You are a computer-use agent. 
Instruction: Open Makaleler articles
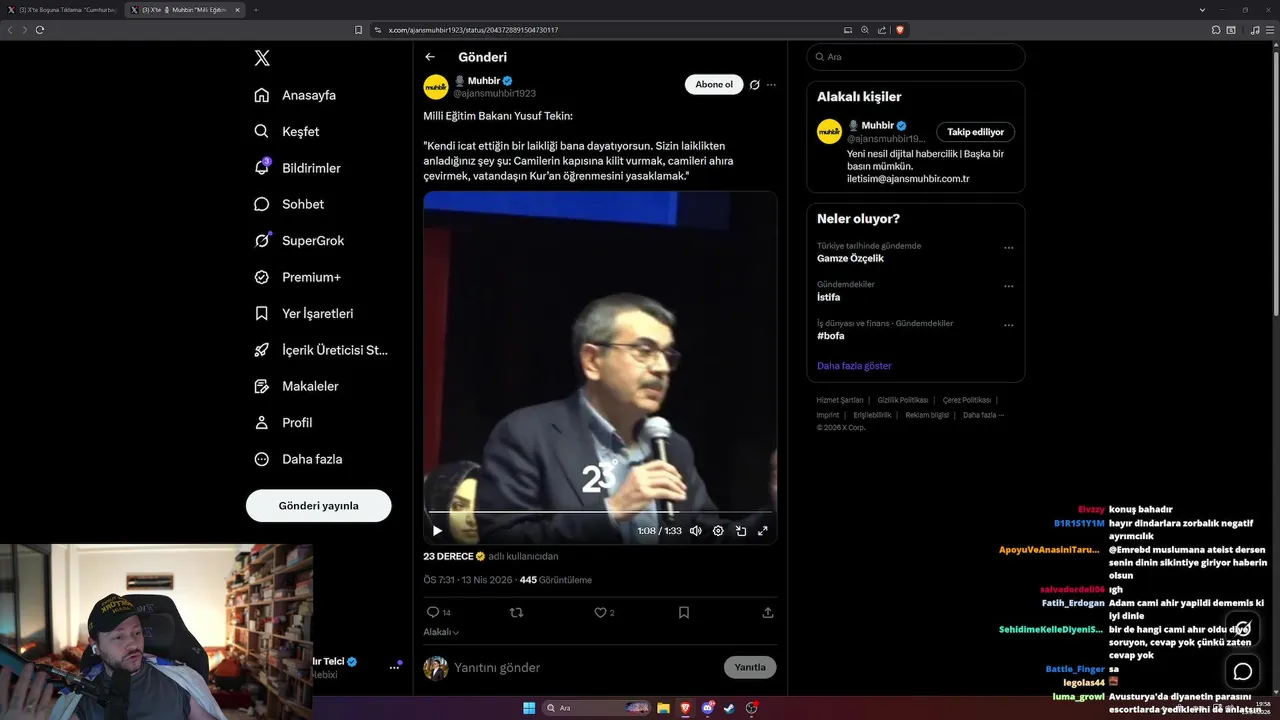[296, 386]
